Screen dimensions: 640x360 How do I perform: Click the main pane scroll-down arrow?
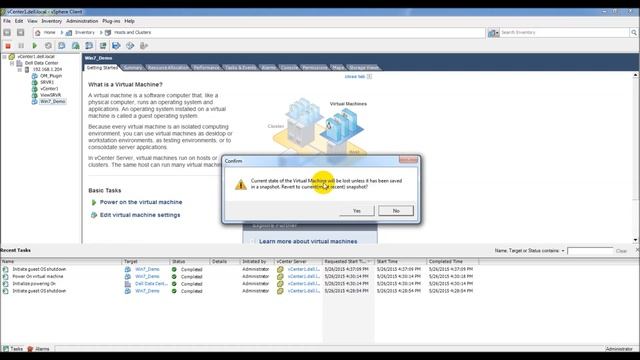tap(636, 240)
